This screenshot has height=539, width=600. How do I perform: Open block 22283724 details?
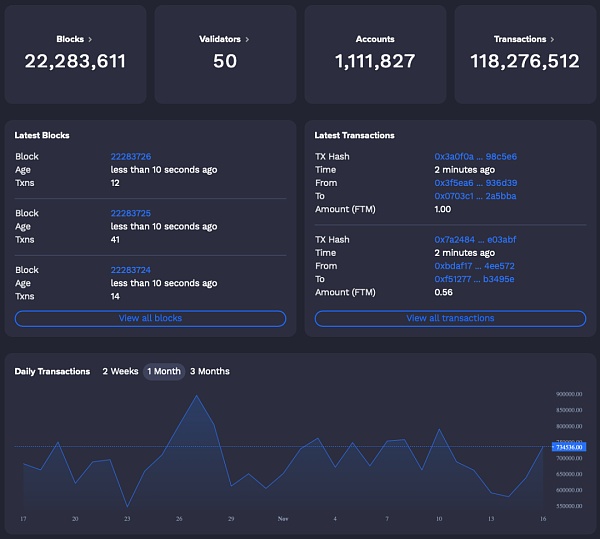(131, 270)
